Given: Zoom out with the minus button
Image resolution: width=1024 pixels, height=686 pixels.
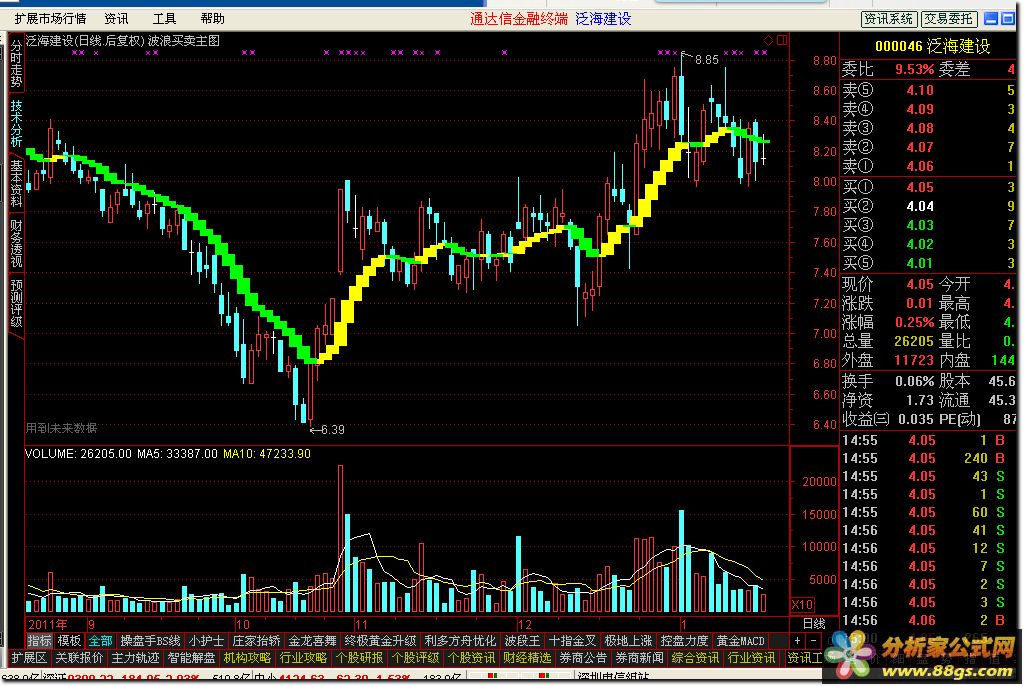Looking at the screenshot, I should 813,641.
